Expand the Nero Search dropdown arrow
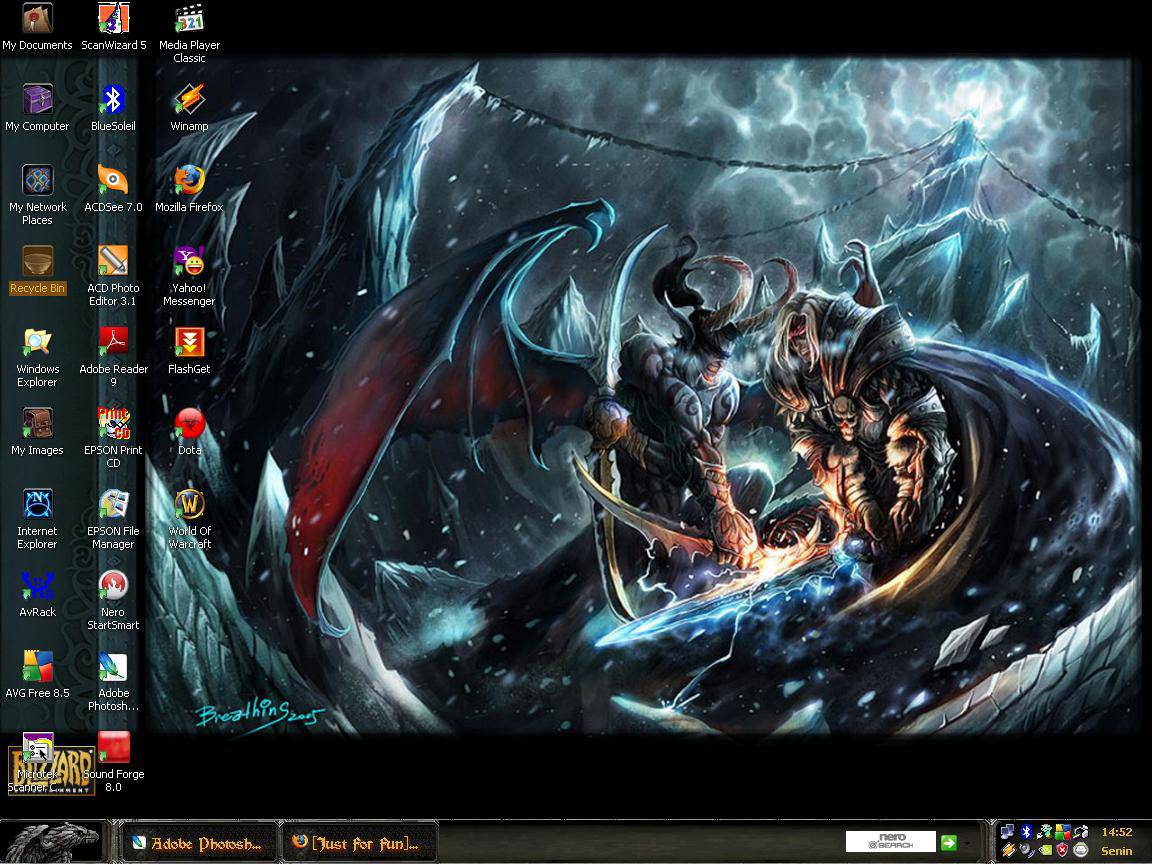The image size is (1152, 864). (x=968, y=843)
